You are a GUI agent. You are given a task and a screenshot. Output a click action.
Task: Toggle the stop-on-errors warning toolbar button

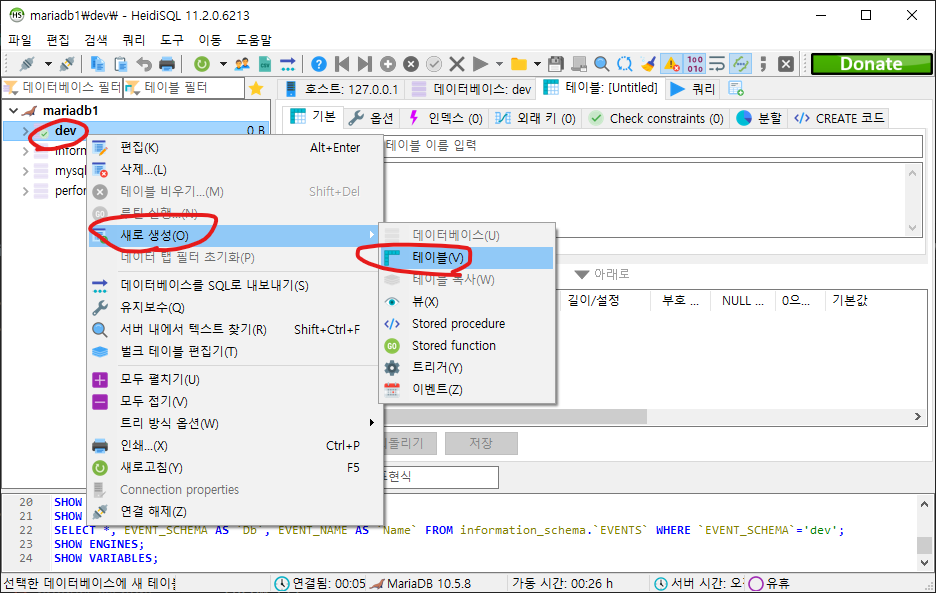click(x=672, y=63)
